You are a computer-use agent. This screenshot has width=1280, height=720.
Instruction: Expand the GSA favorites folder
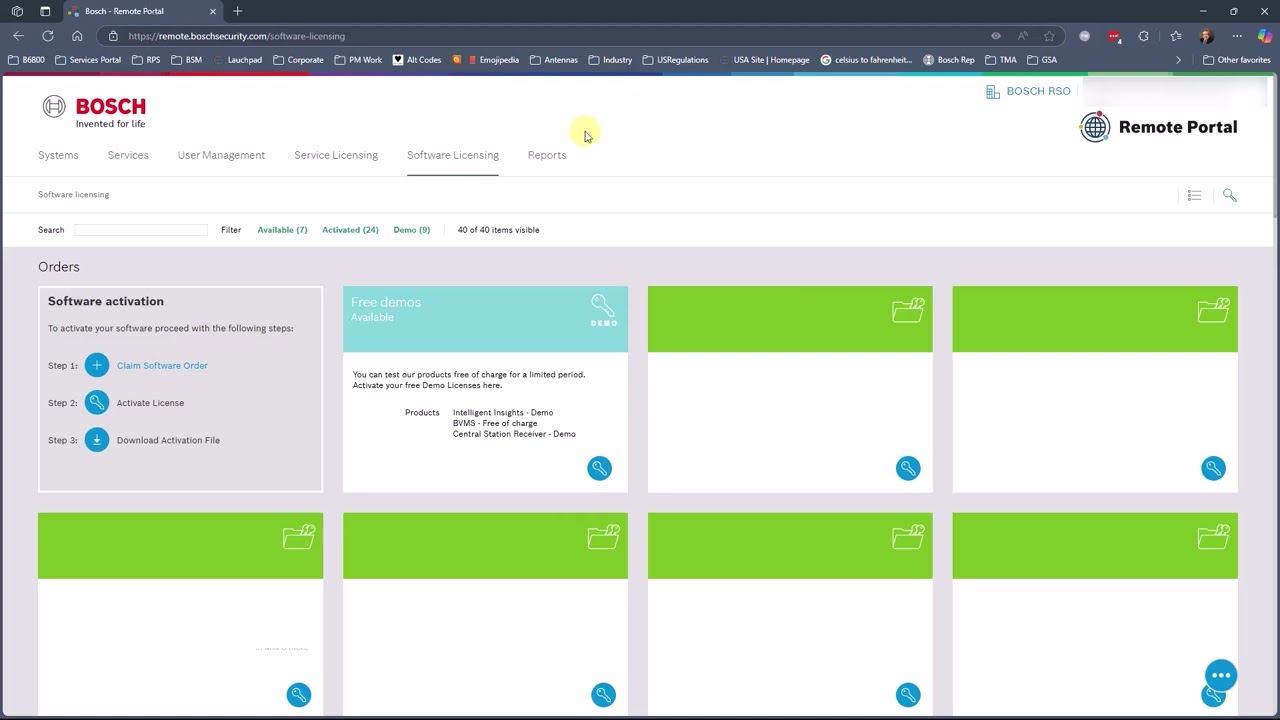1041,60
